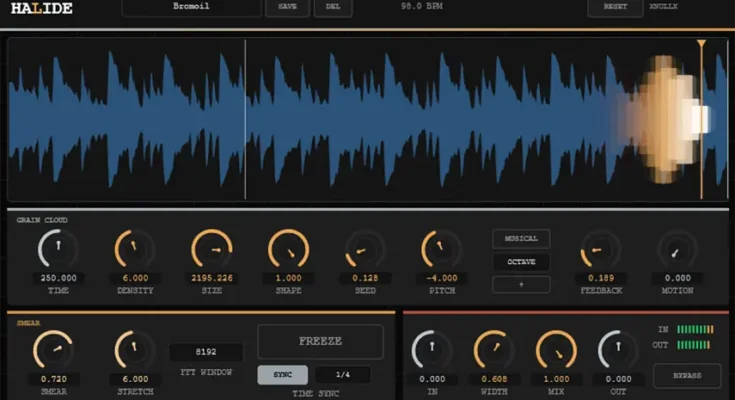
Task: Click the -4.000 pitch value field
Action: pos(442,278)
